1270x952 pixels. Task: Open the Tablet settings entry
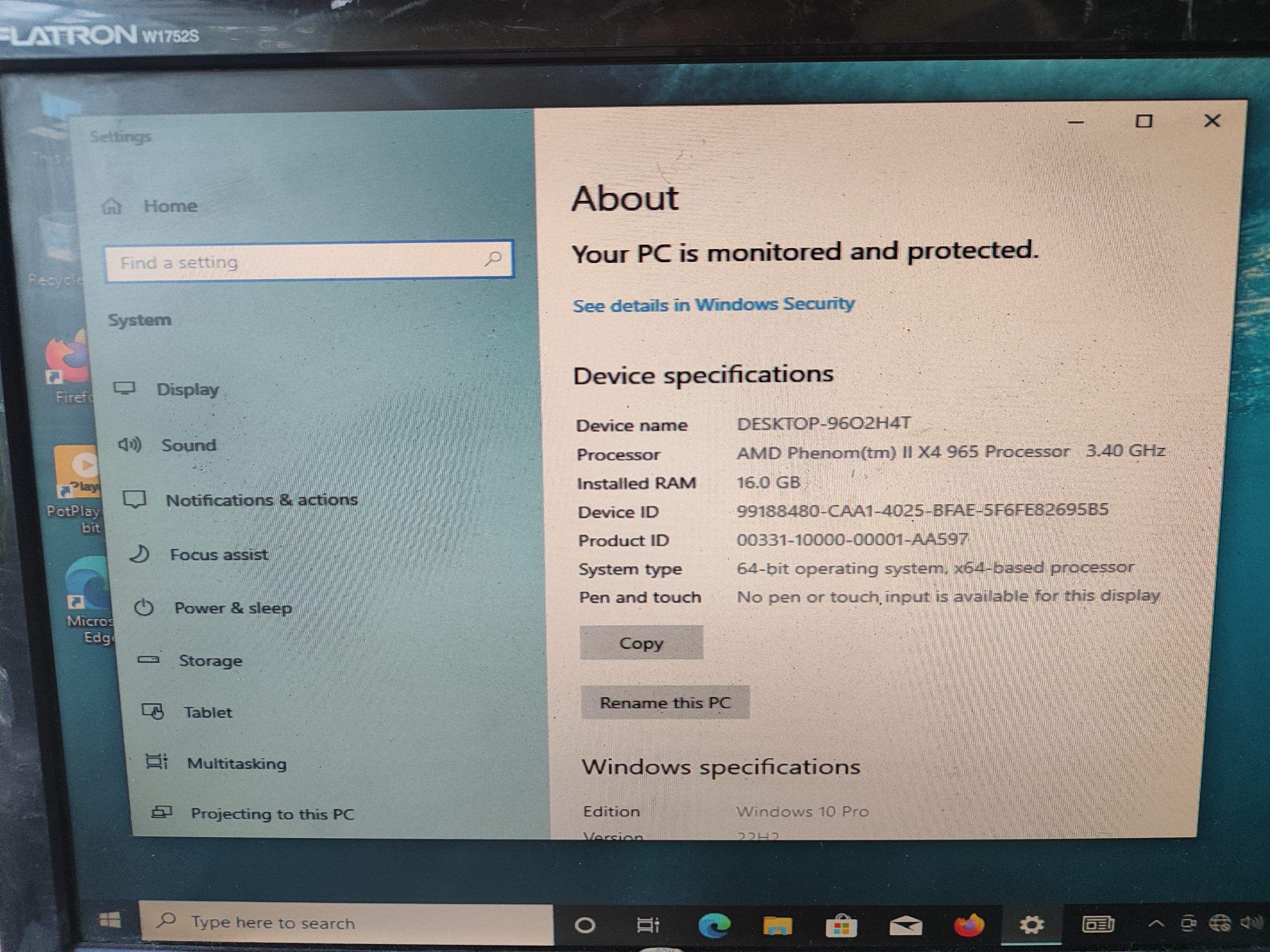pos(207,713)
